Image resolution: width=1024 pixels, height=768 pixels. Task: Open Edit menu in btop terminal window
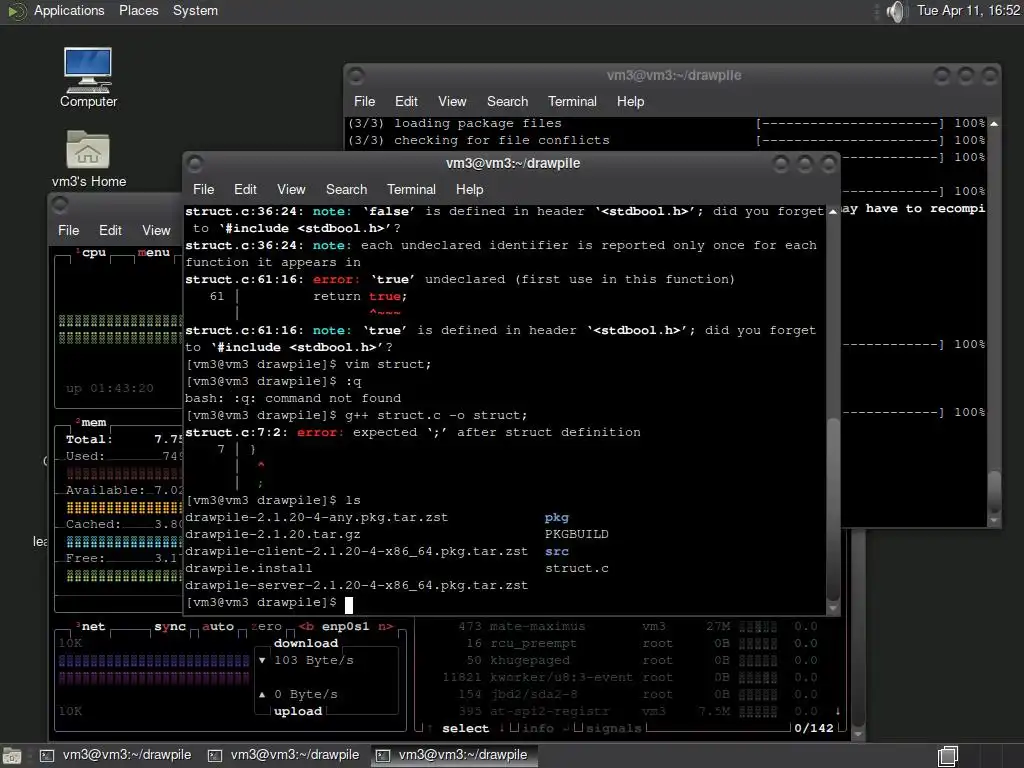click(110, 231)
